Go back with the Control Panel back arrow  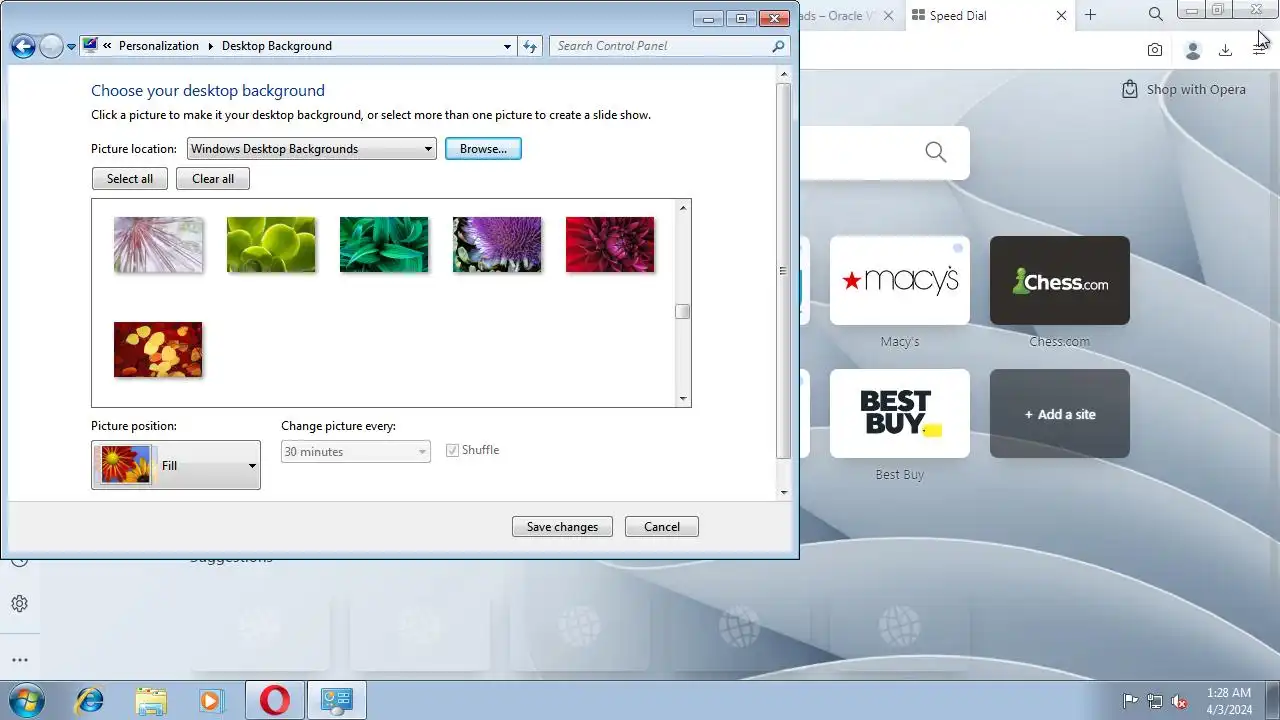coord(23,46)
